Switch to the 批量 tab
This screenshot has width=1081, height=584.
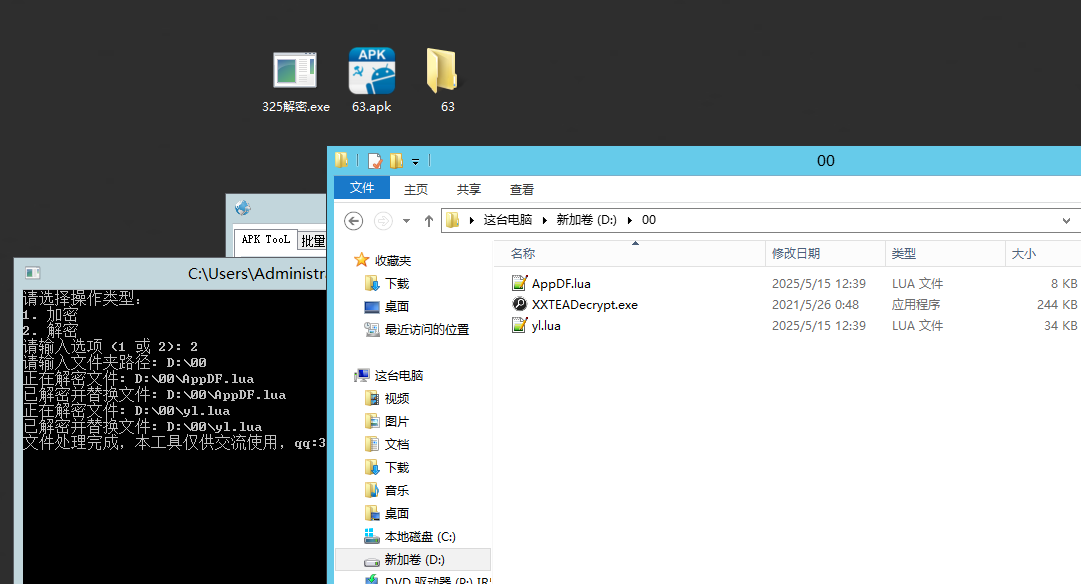pyautogui.click(x=312, y=240)
